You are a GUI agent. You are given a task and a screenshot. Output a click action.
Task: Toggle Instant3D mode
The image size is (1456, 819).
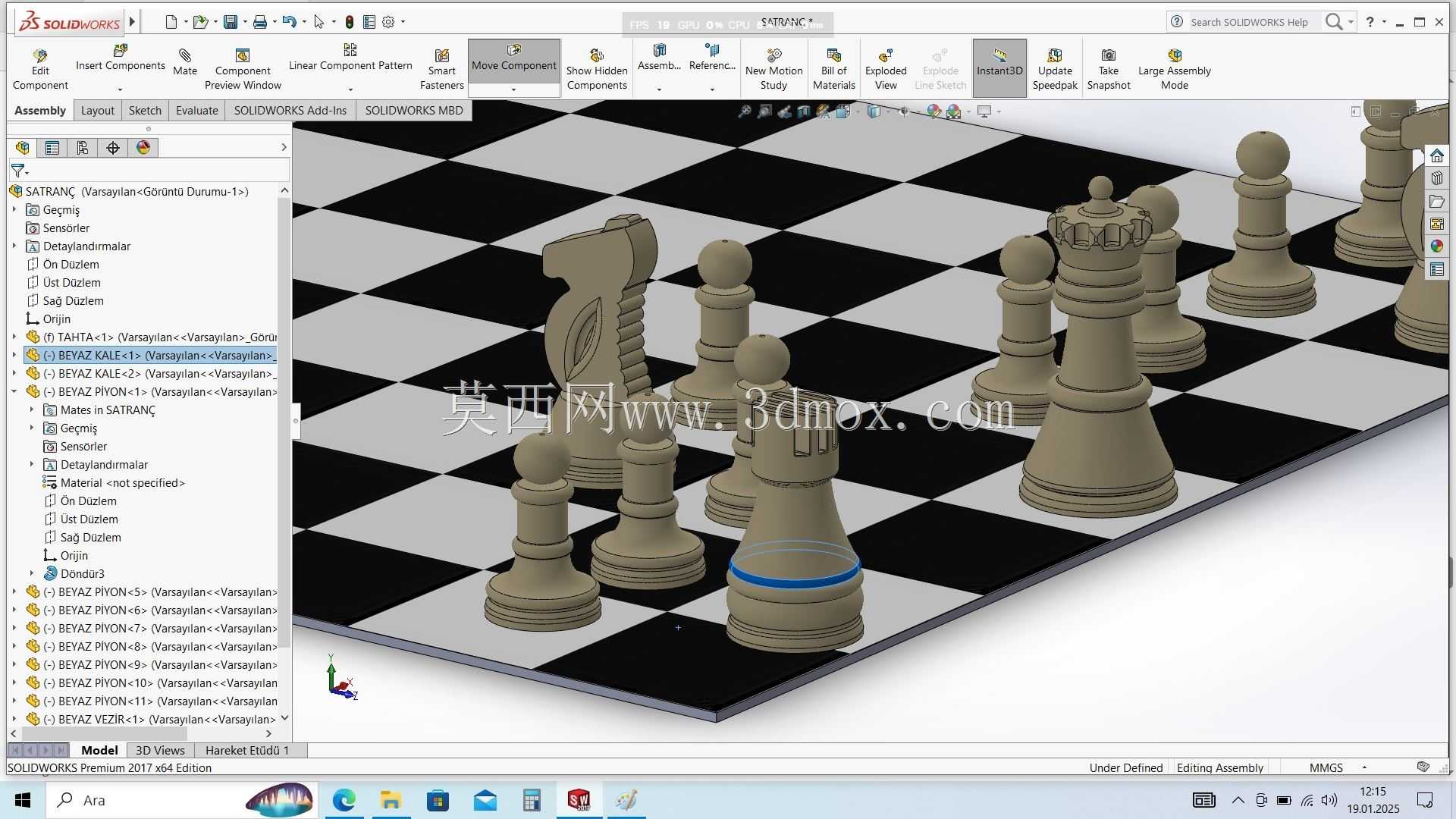[999, 68]
